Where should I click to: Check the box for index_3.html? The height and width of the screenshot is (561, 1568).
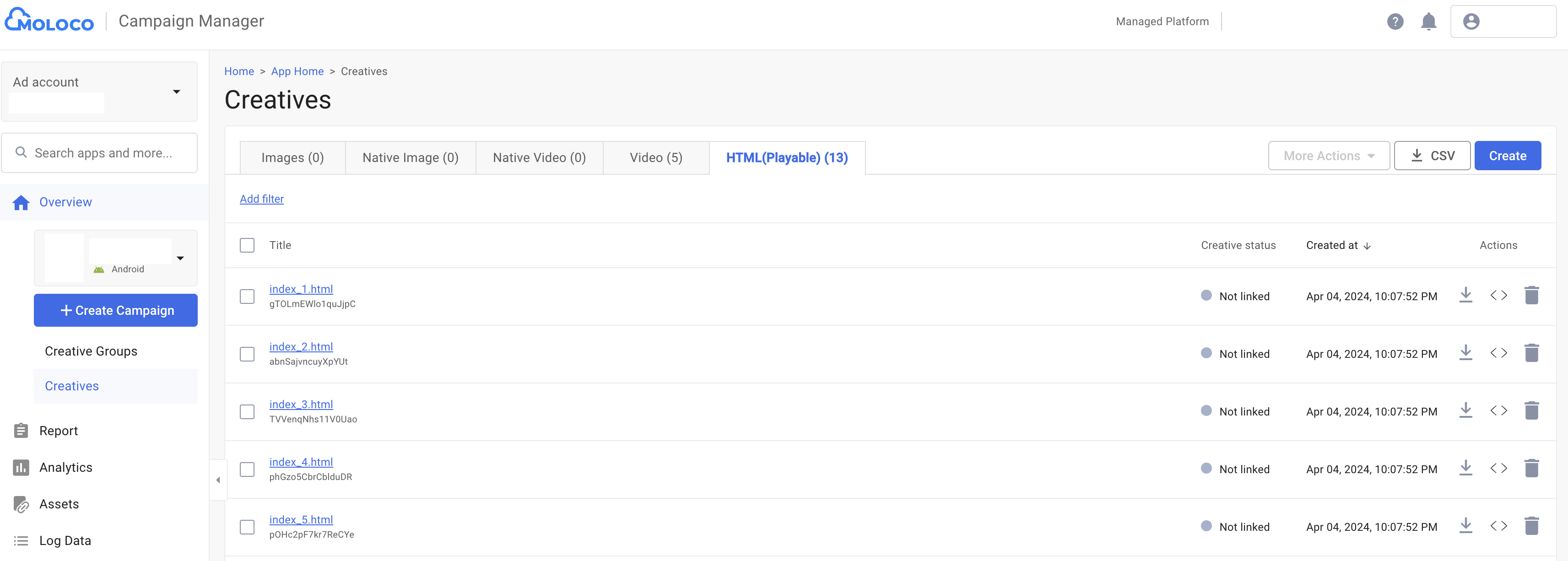pyautogui.click(x=247, y=412)
